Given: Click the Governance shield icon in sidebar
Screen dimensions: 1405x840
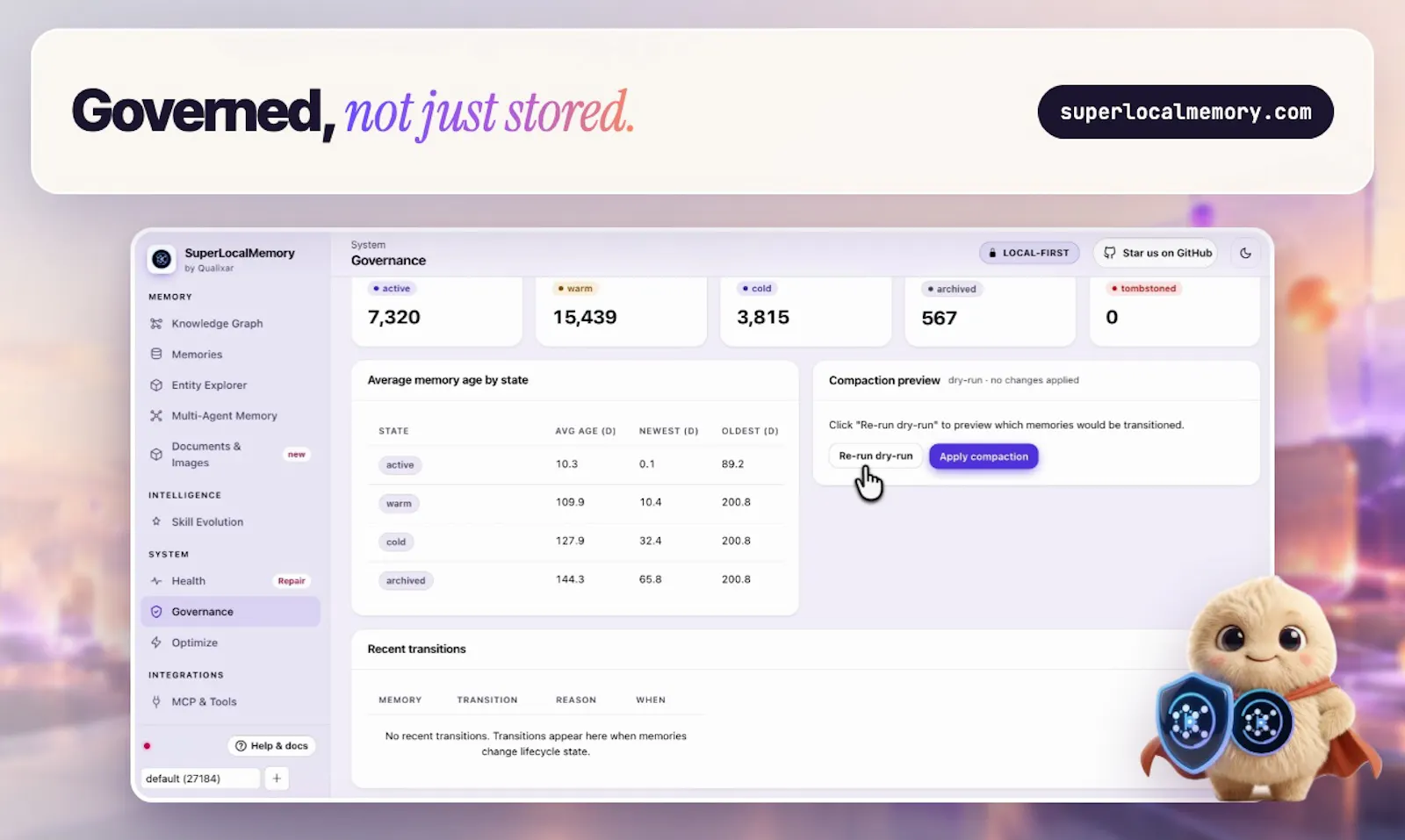Looking at the screenshot, I should (x=156, y=612).
